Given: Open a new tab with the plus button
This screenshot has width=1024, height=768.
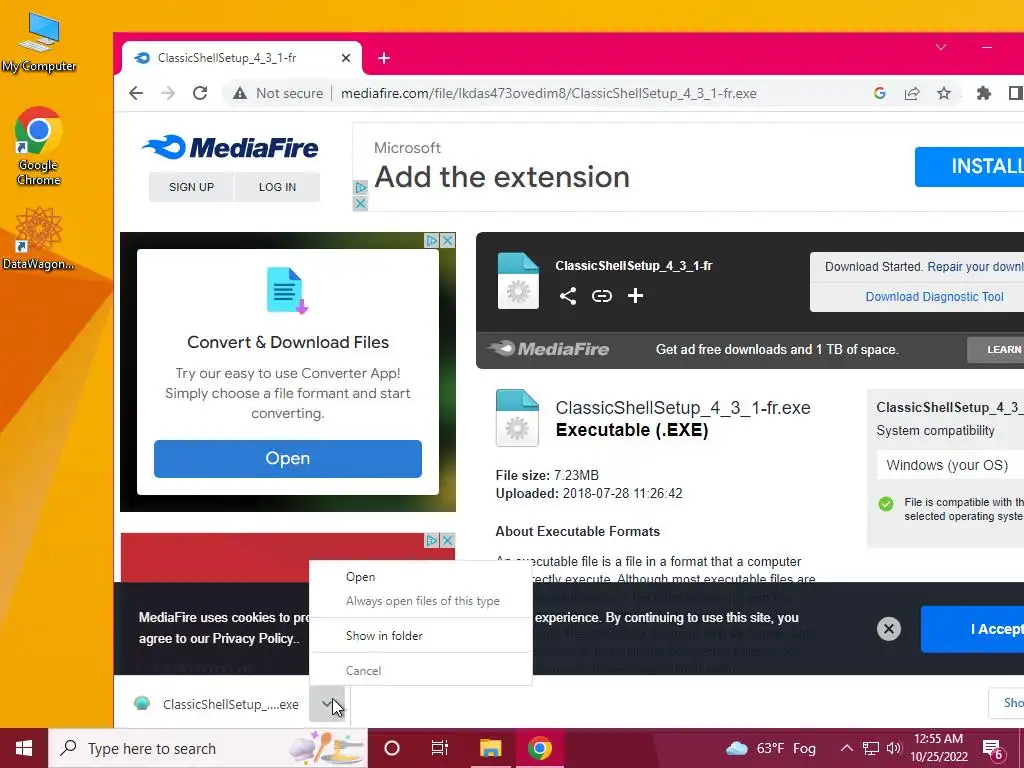Looking at the screenshot, I should (384, 58).
